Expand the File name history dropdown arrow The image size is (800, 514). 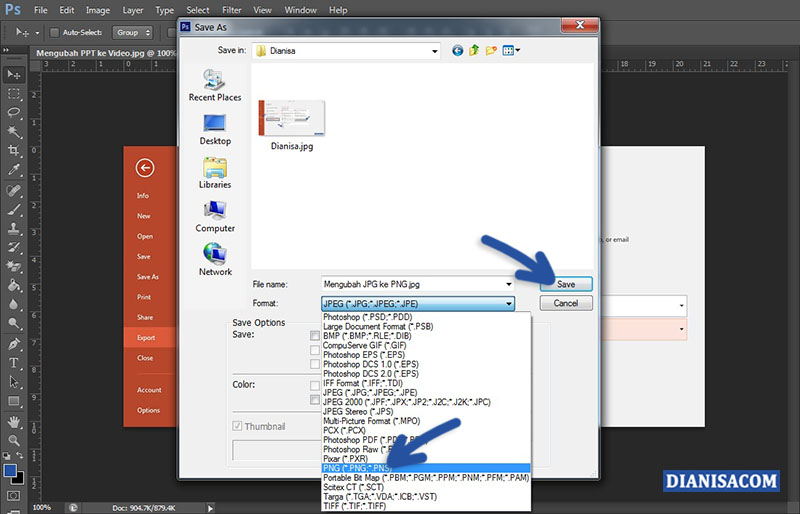click(508, 284)
